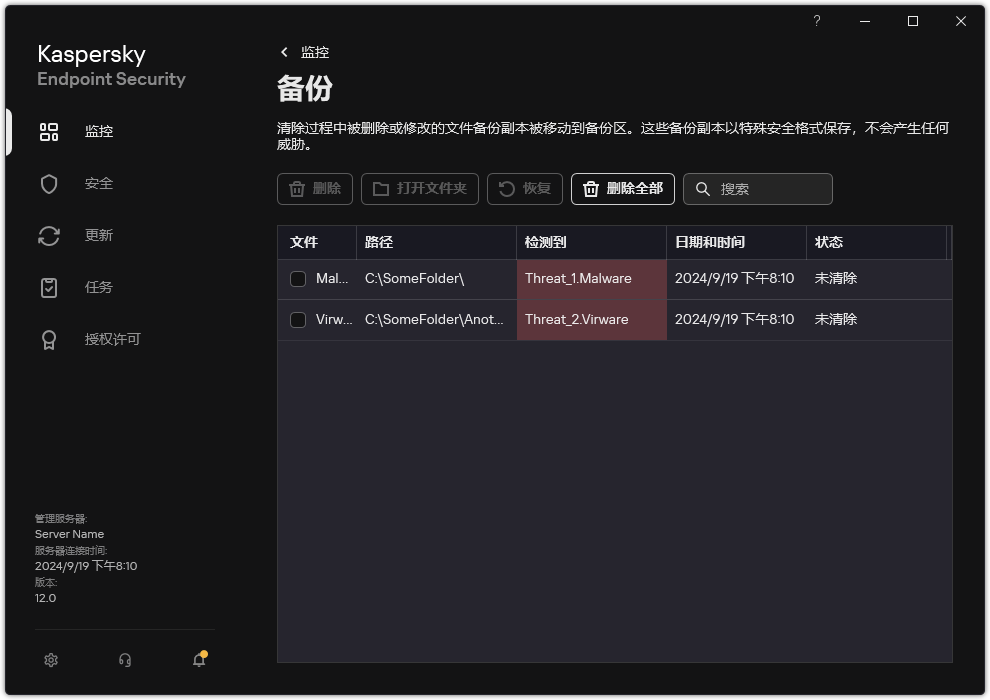Open the 安全 shield icon in the sidebar
This screenshot has height=700, width=990.
click(x=48, y=183)
